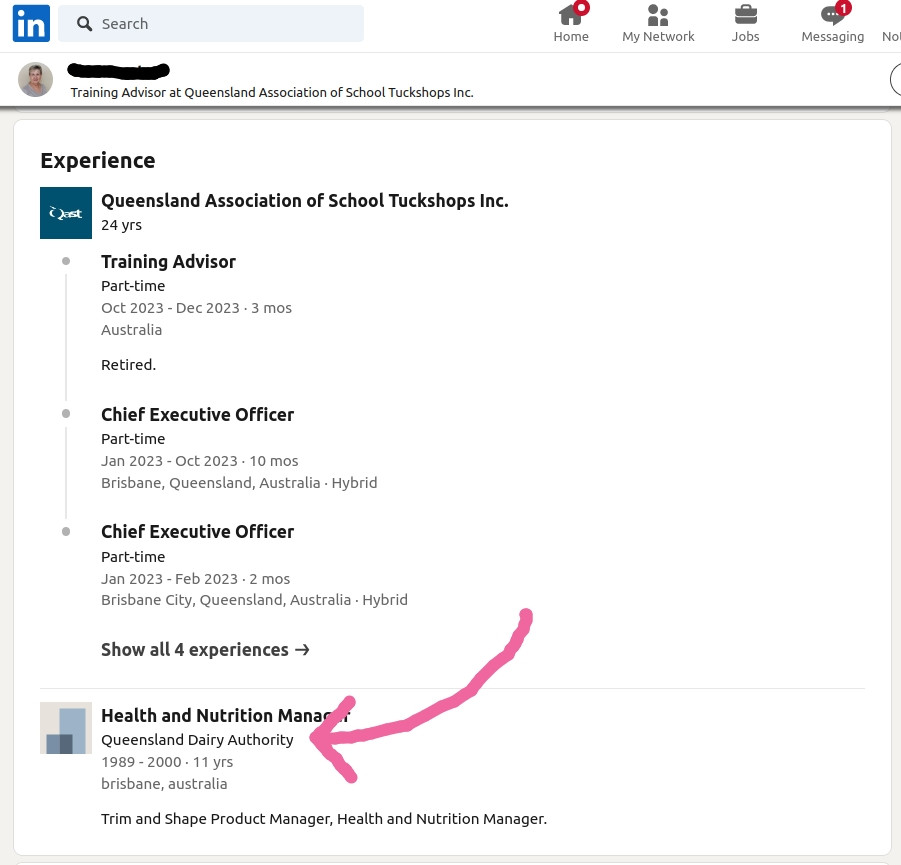Go to Home in top navigation
The width and height of the screenshot is (901, 865).
[x=571, y=23]
